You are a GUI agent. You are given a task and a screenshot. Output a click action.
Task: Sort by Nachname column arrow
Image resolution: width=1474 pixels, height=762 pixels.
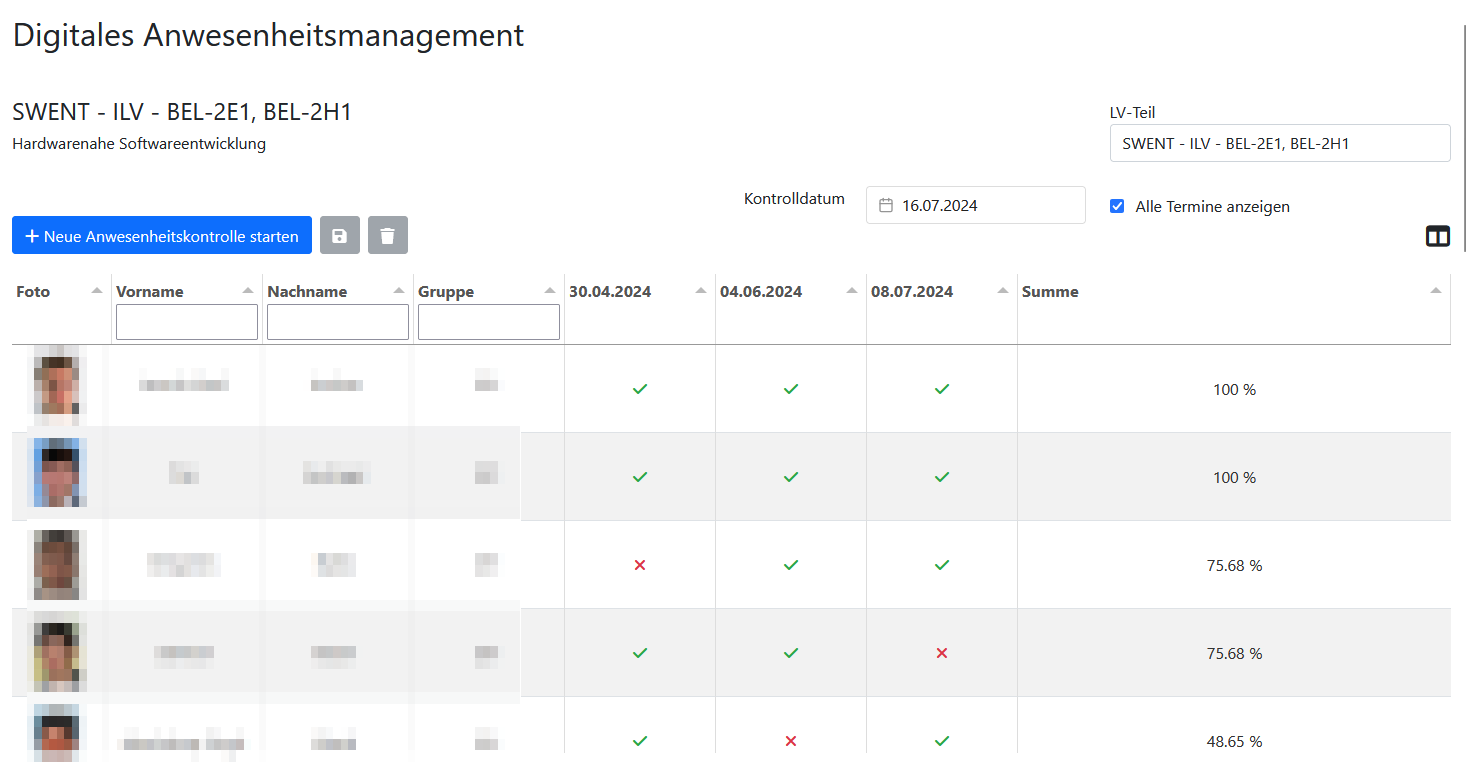point(399,290)
